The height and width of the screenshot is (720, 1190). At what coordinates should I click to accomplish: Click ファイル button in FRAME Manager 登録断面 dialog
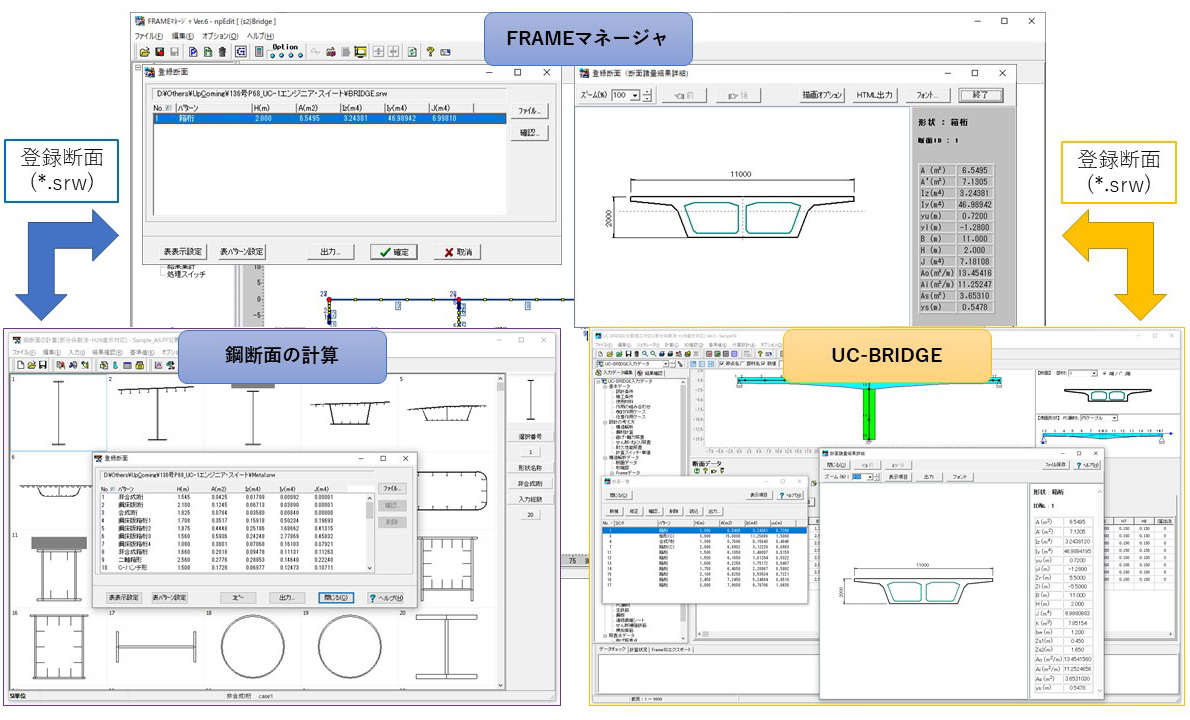pos(530,111)
